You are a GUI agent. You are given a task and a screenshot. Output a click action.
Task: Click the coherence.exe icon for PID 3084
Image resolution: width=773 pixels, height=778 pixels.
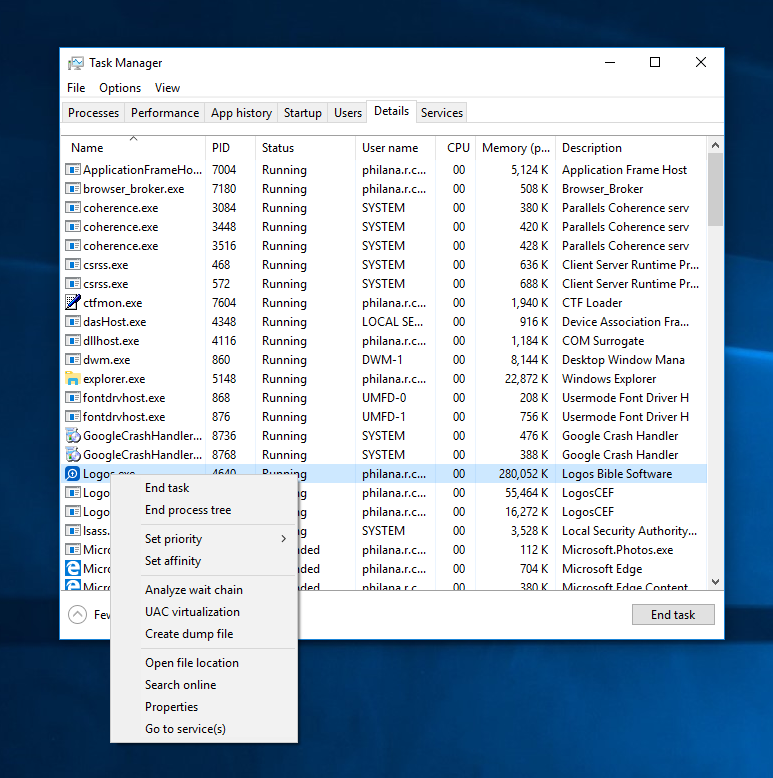click(x=73, y=207)
